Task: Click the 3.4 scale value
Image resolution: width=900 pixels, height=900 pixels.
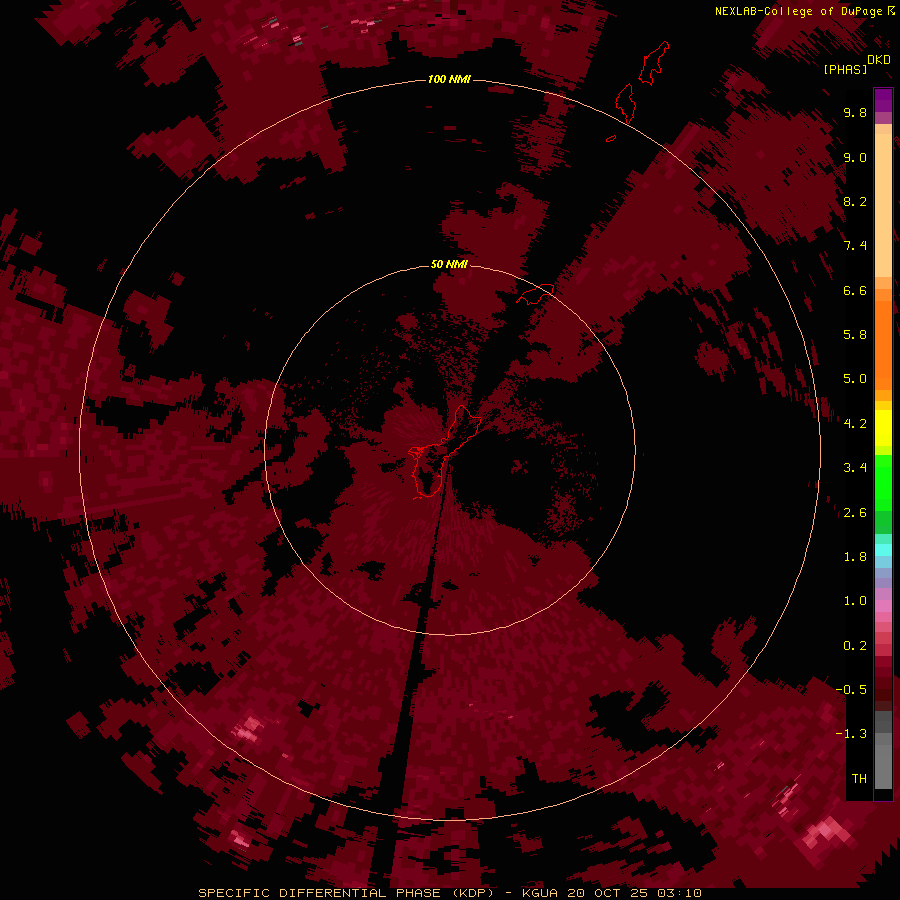Action: pyautogui.click(x=855, y=468)
